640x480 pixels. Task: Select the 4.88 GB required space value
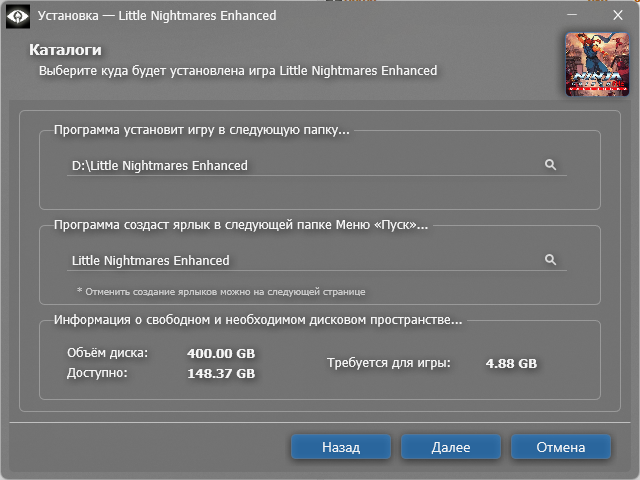pos(511,364)
